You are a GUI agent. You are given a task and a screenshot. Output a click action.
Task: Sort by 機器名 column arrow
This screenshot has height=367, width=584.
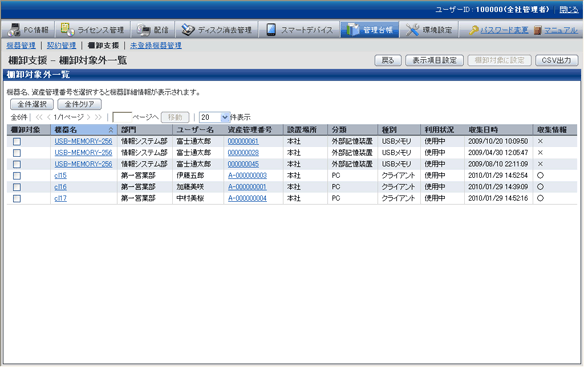click(111, 130)
